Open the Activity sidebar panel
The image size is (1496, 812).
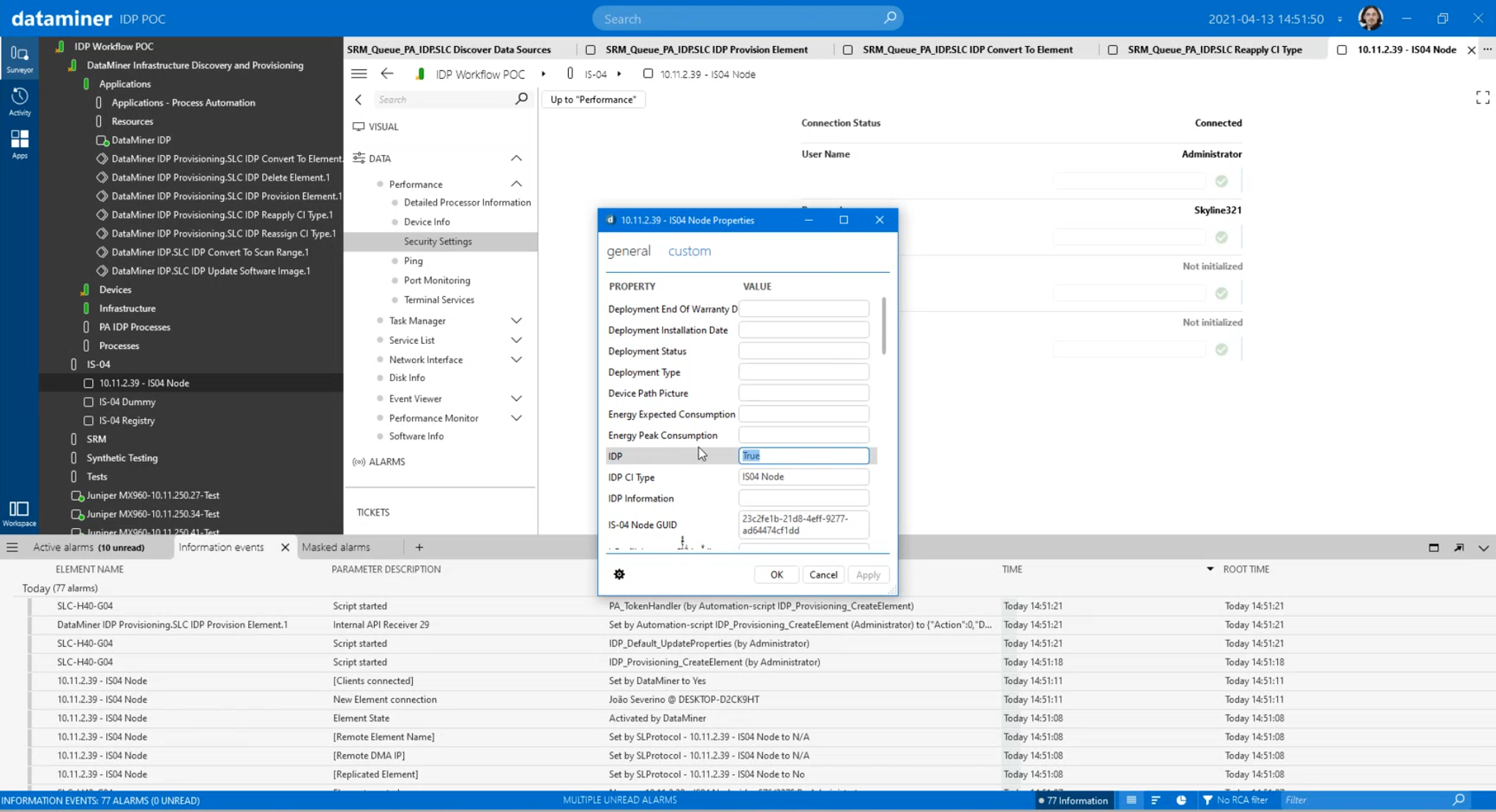click(x=20, y=102)
